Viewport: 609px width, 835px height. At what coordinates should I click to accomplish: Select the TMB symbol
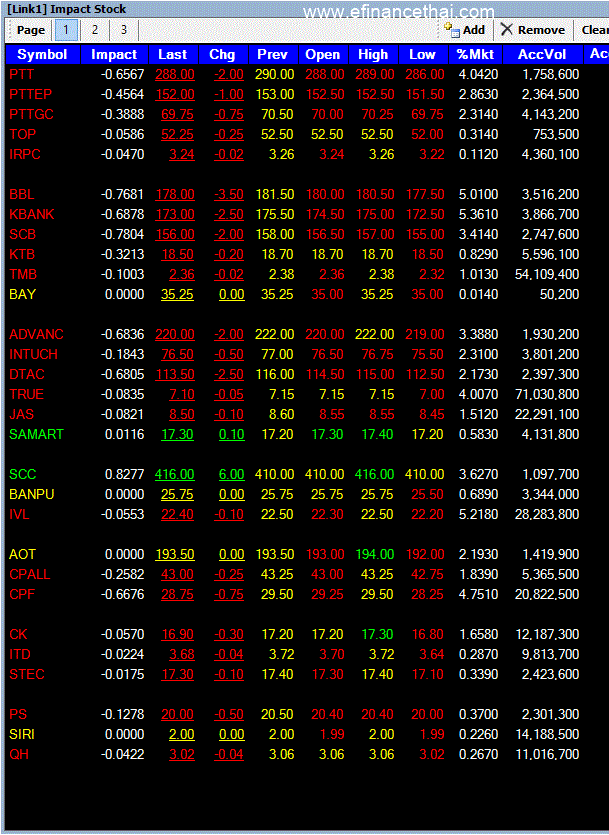[23, 274]
